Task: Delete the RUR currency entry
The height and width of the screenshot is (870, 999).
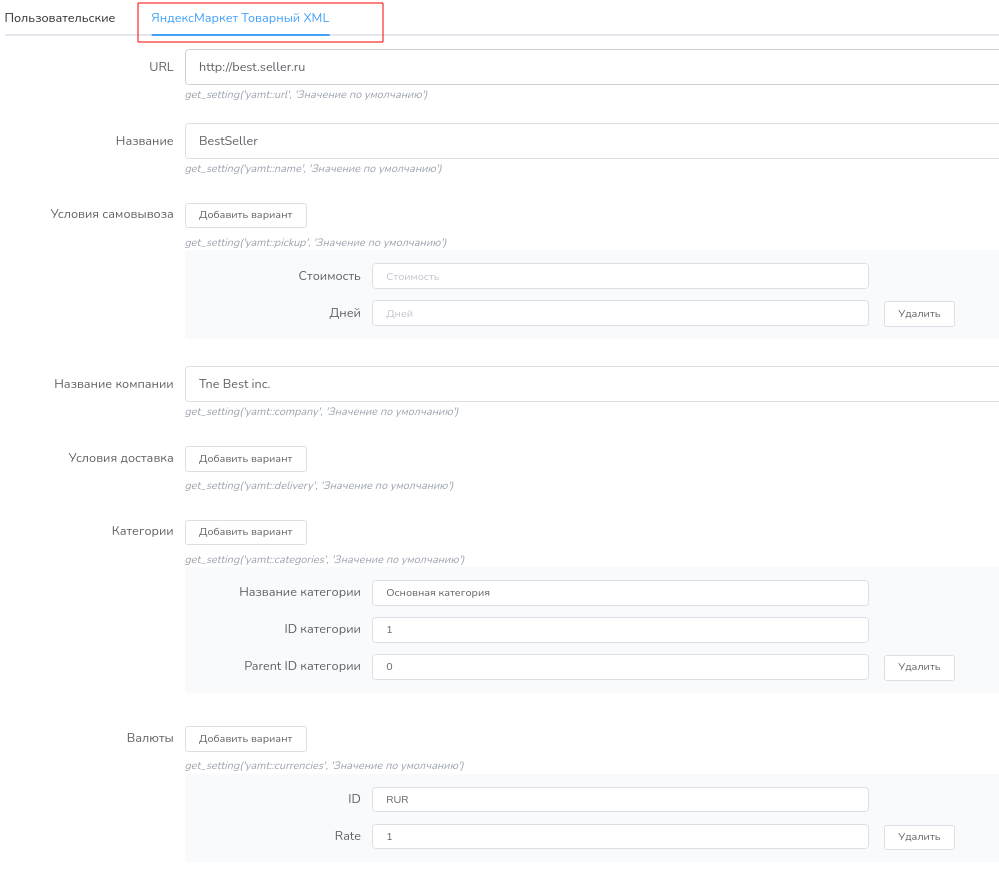Action: coord(919,837)
